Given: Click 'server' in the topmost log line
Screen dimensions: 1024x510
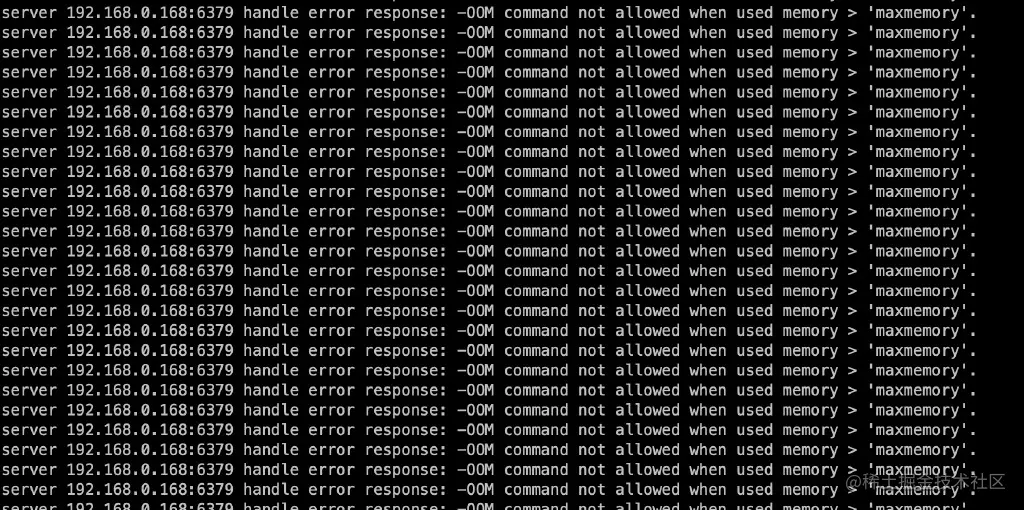Looking at the screenshot, I should pyautogui.click(x=29, y=12).
